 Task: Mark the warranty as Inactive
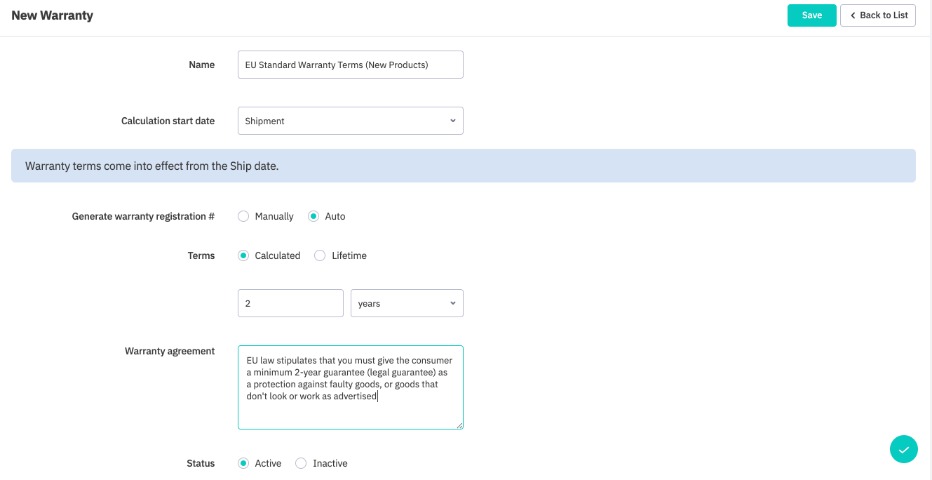click(x=301, y=464)
